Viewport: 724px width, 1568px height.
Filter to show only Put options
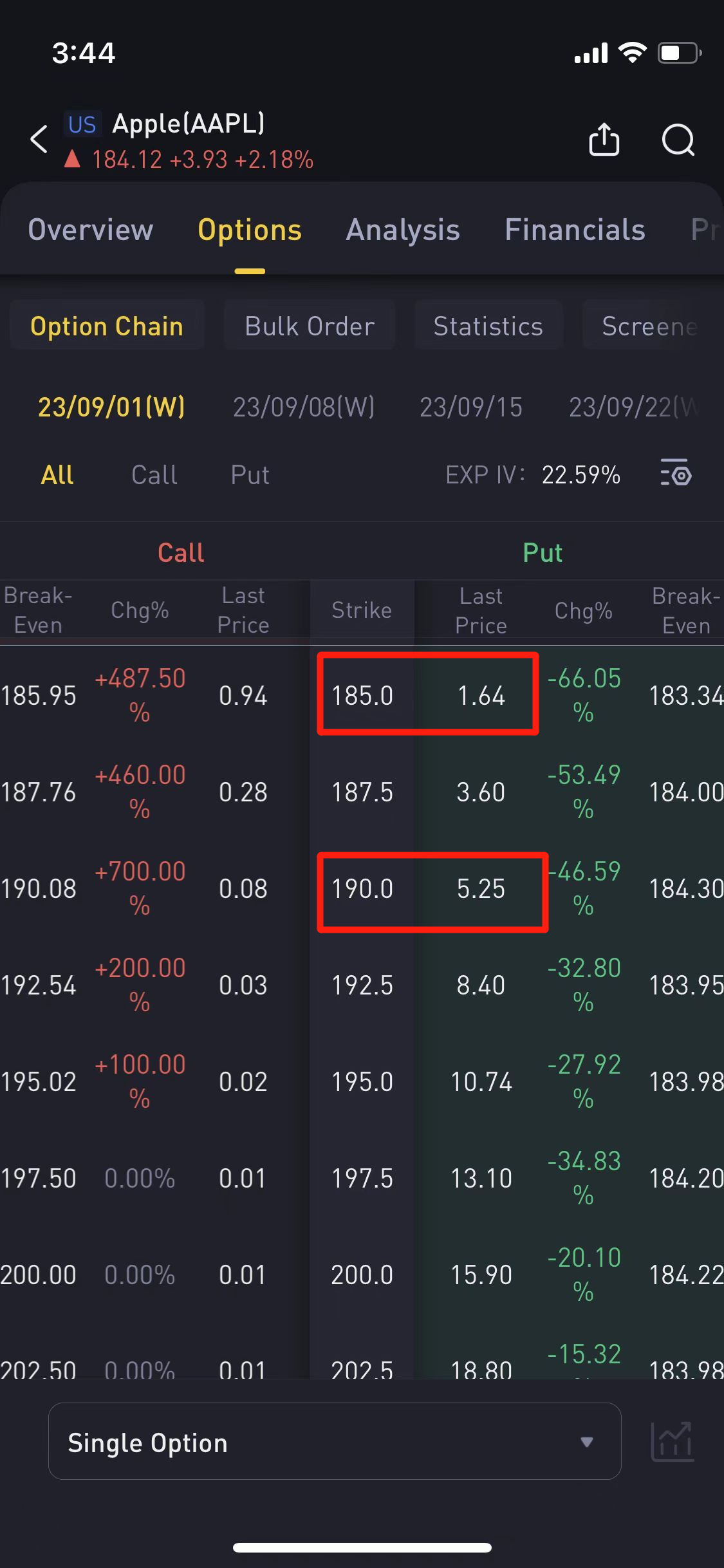pos(250,475)
